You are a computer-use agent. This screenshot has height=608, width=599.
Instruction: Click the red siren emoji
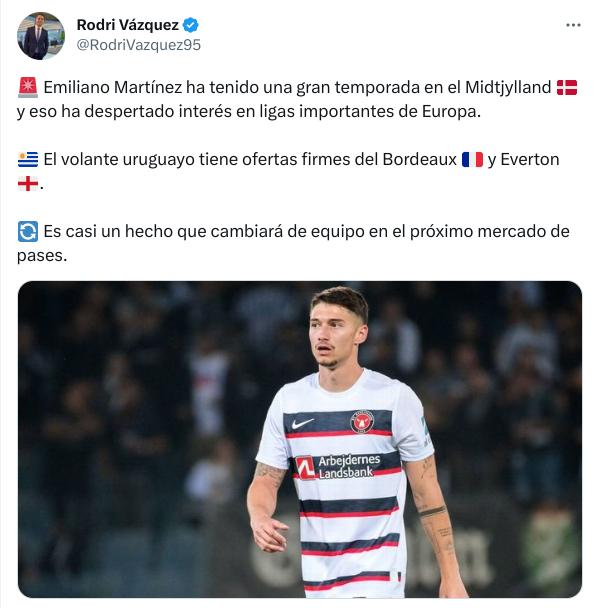tap(28, 87)
